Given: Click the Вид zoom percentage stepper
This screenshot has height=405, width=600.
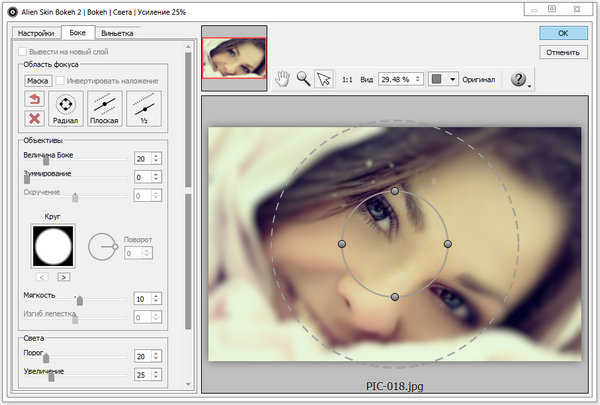Looking at the screenshot, I should point(417,80).
